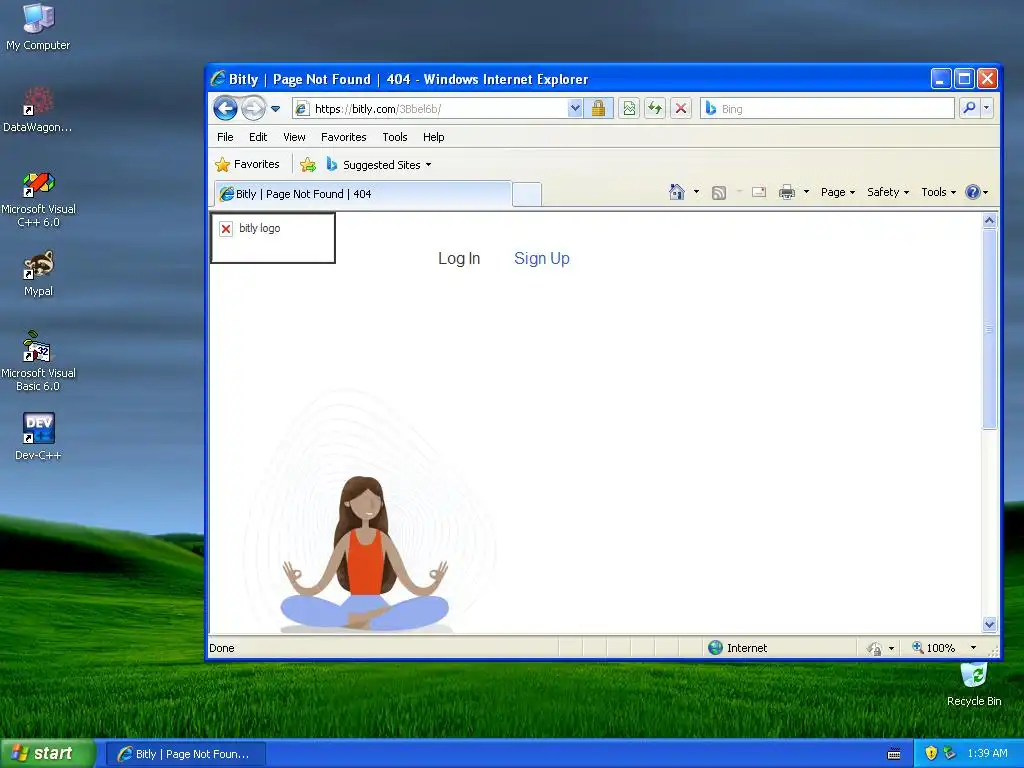Select the My Computer desktop icon

(x=38, y=27)
